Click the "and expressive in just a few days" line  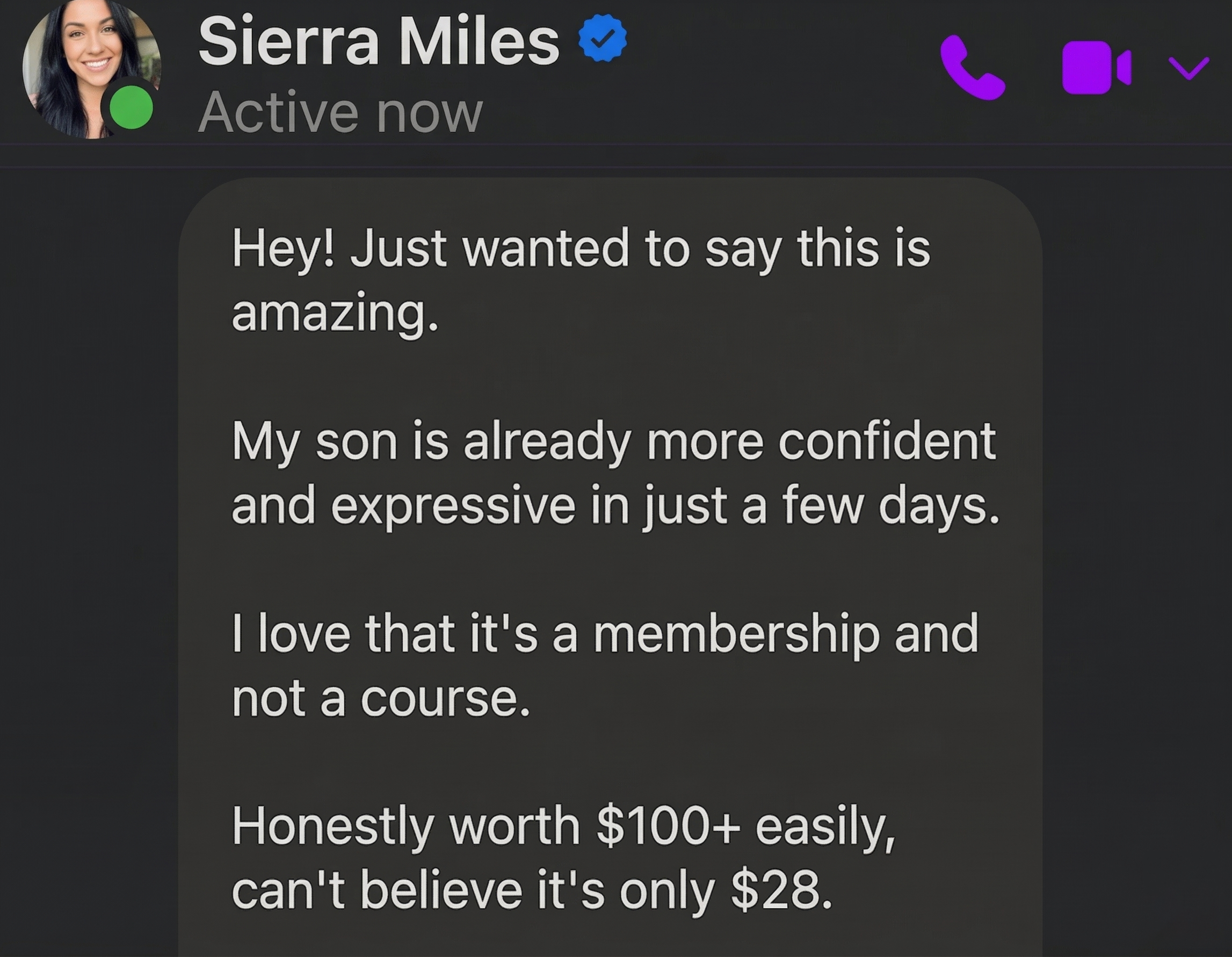615,505
